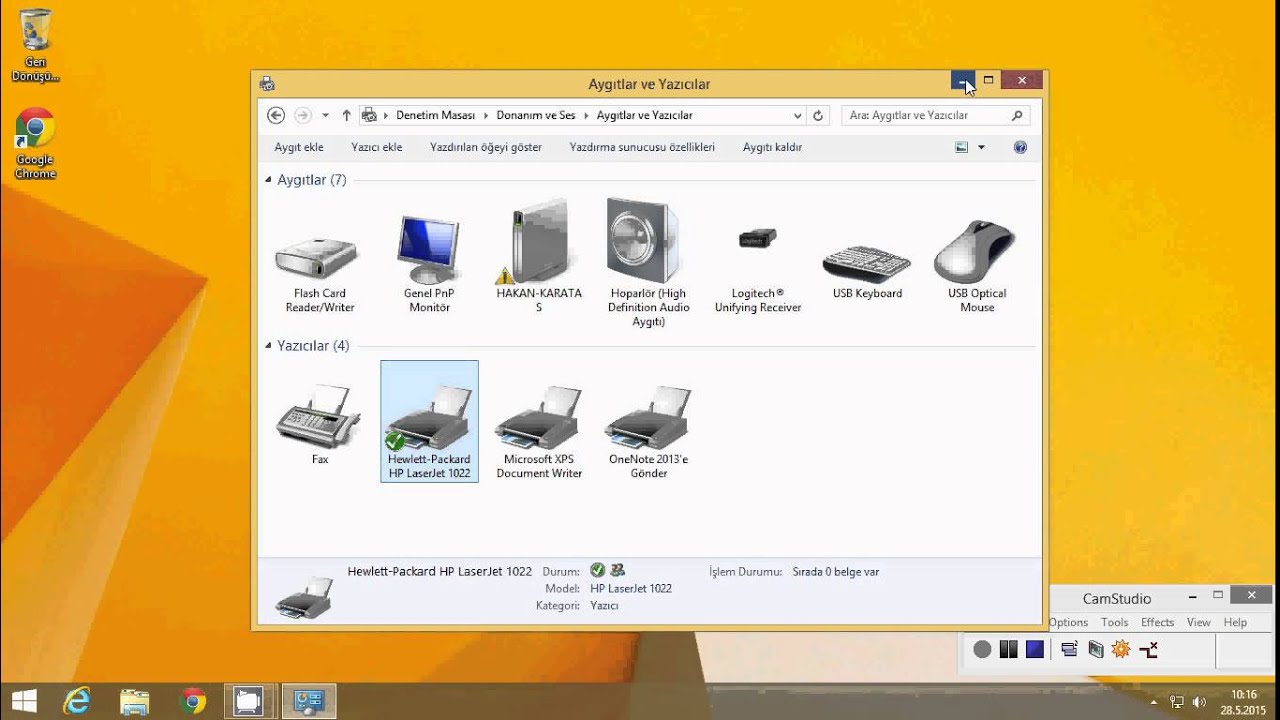The image size is (1280, 720).
Task: Select the Hewlett-Packard HP LaserJet 1022 printer
Action: point(429,422)
